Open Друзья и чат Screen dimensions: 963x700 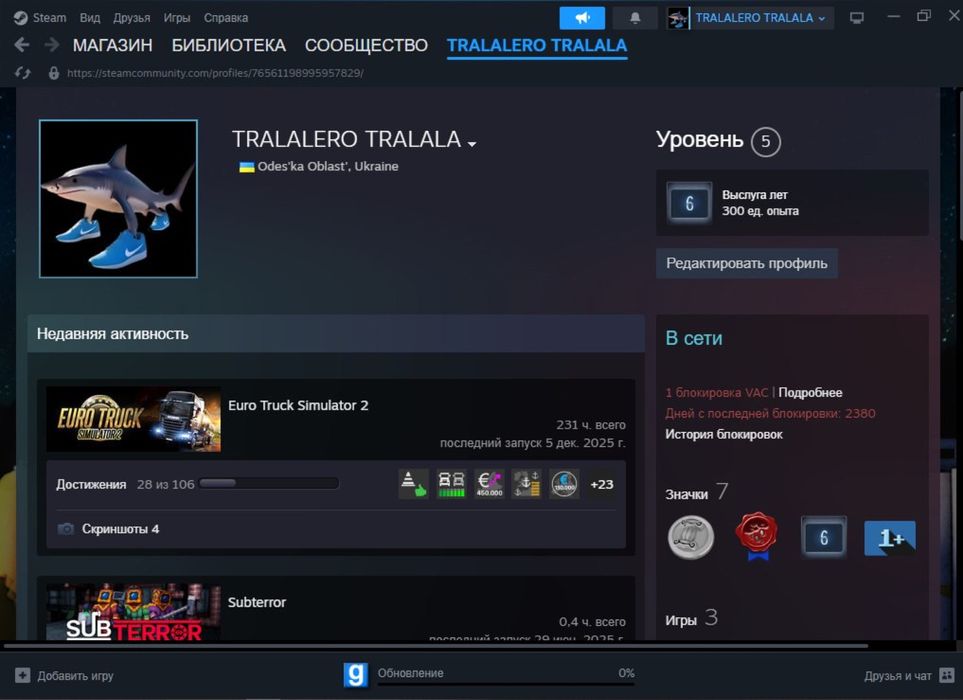point(909,675)
